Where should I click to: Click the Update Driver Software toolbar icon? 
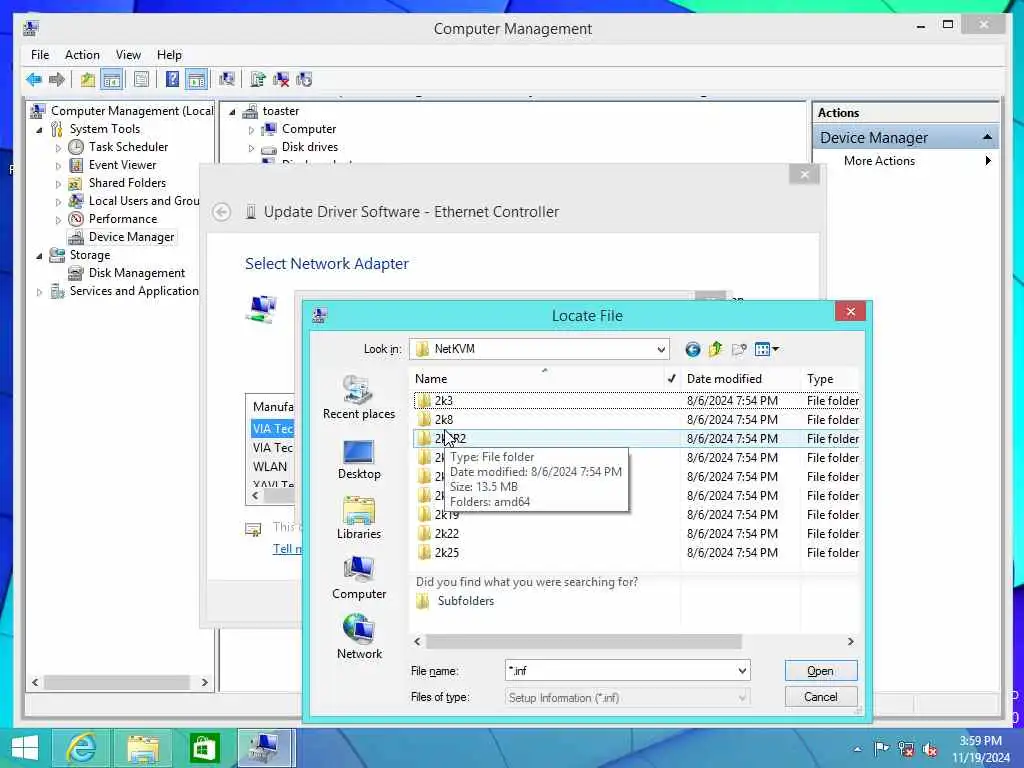257,80
